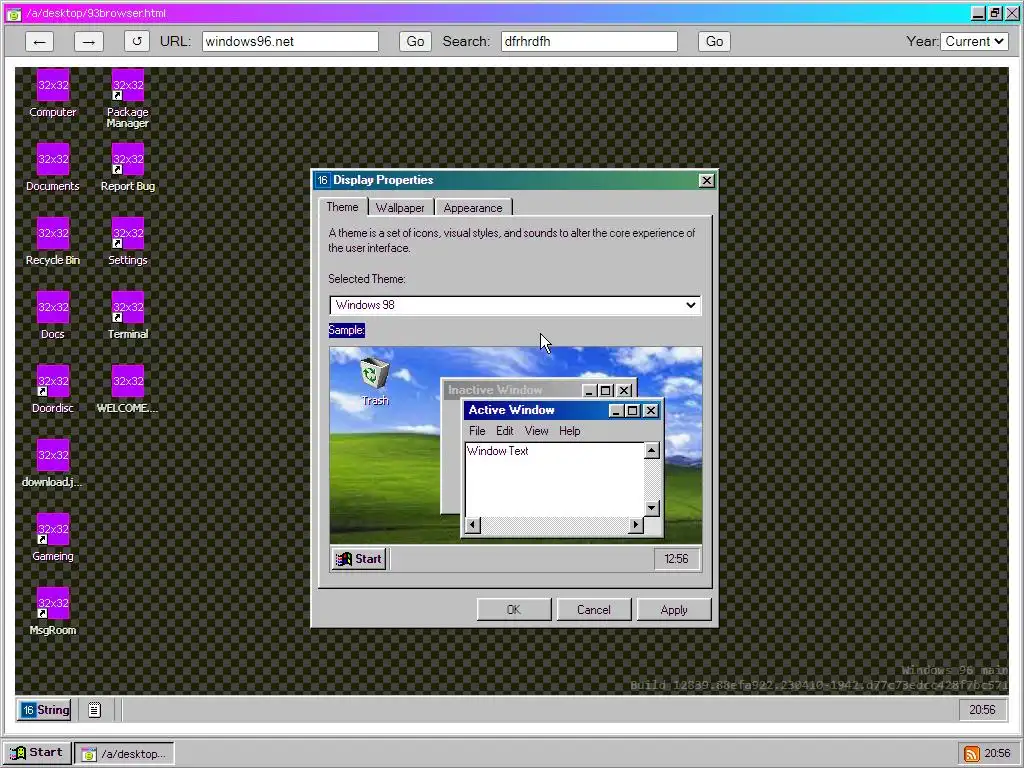
Task: Close the Display Properties dialog
Action: (706, 180)
